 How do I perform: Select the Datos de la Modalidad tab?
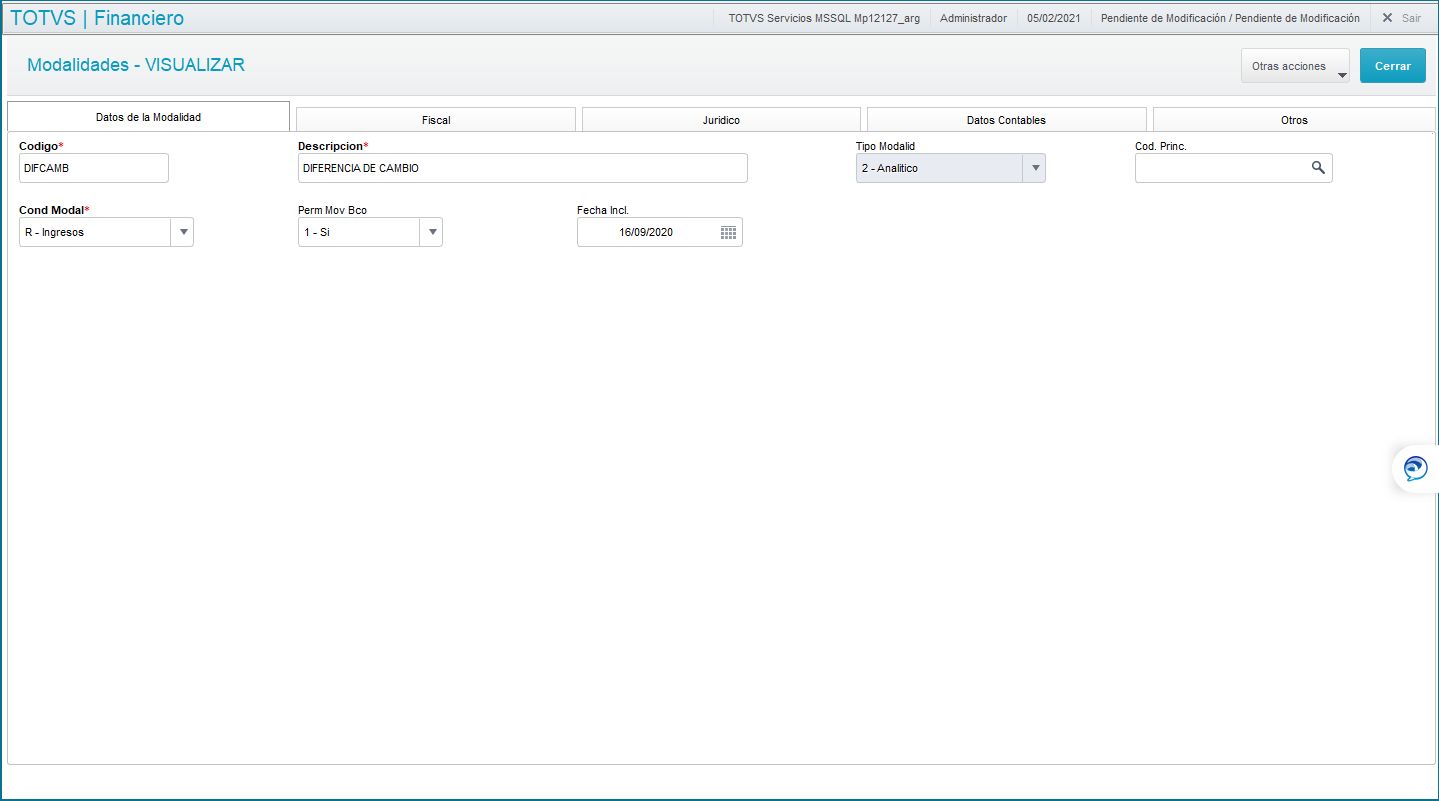tap(148, 117)
